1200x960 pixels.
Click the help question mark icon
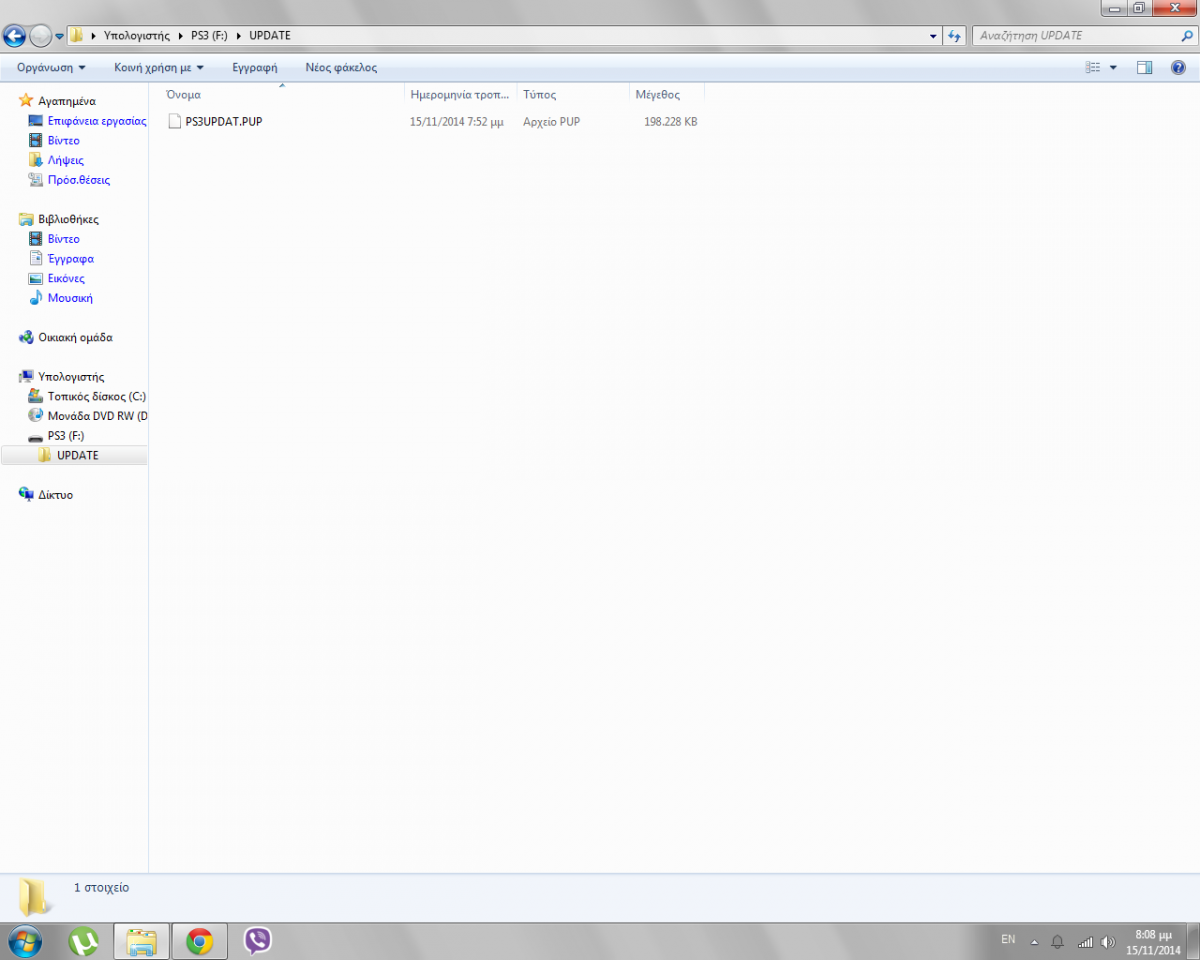[1178, 67]
